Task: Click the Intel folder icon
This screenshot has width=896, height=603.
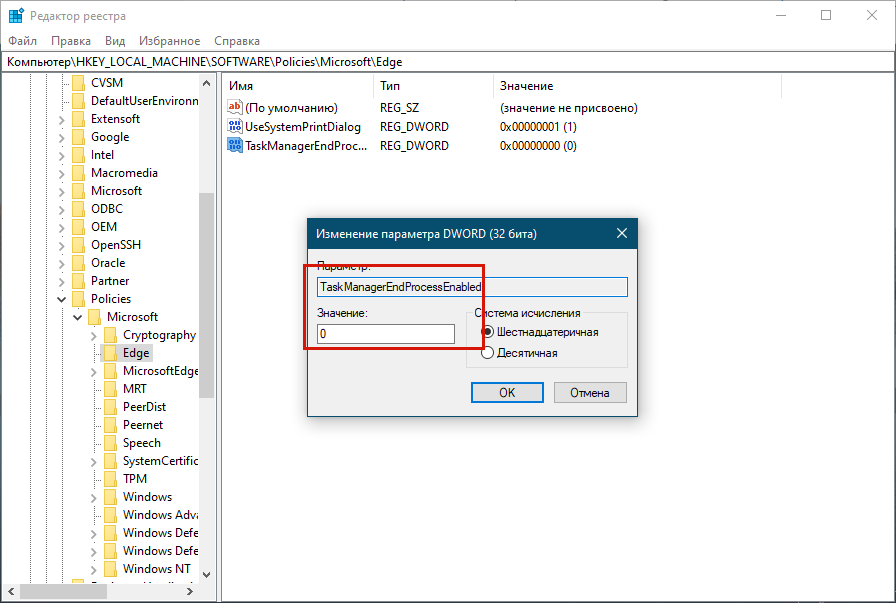Action: click(78, 155)
